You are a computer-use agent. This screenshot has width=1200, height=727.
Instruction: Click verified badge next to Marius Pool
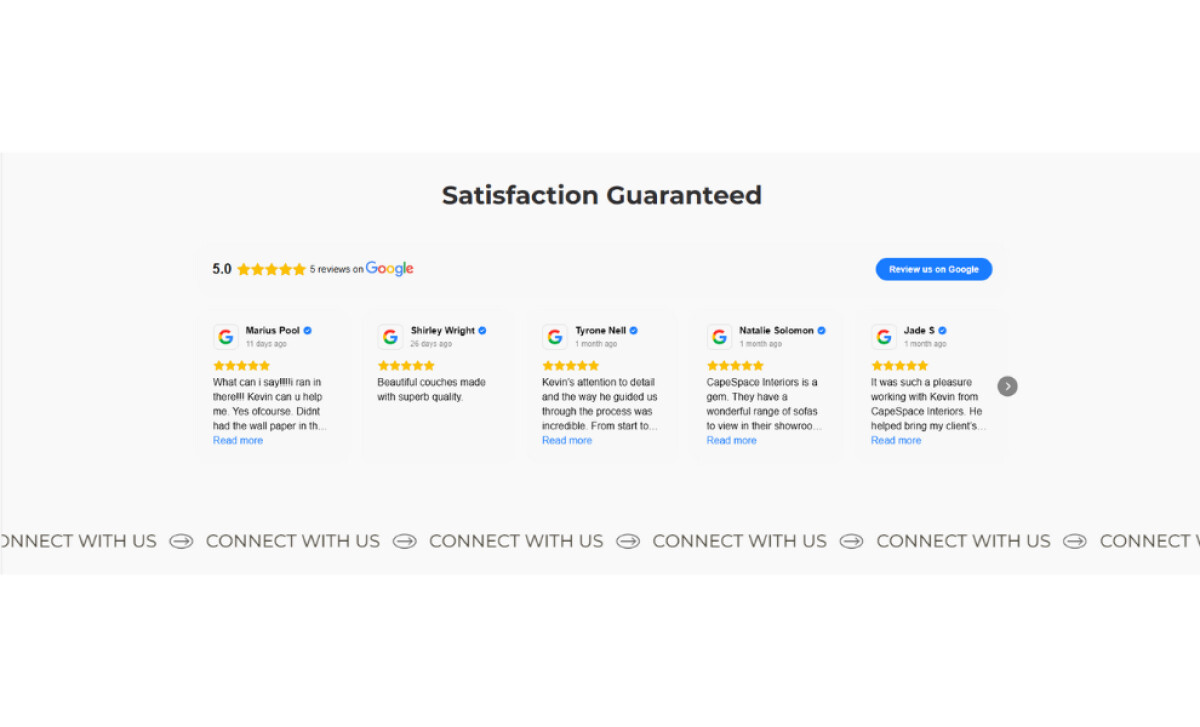[x=308, y=331]
